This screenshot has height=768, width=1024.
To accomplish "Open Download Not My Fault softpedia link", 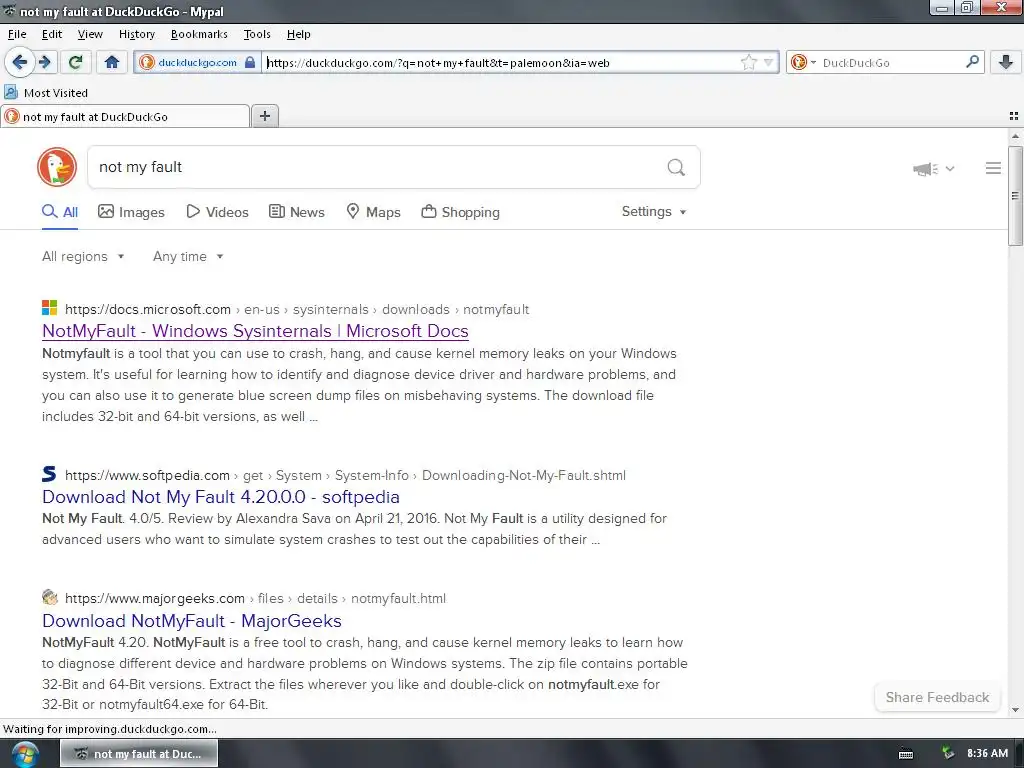I will click(x=221, y=497).
